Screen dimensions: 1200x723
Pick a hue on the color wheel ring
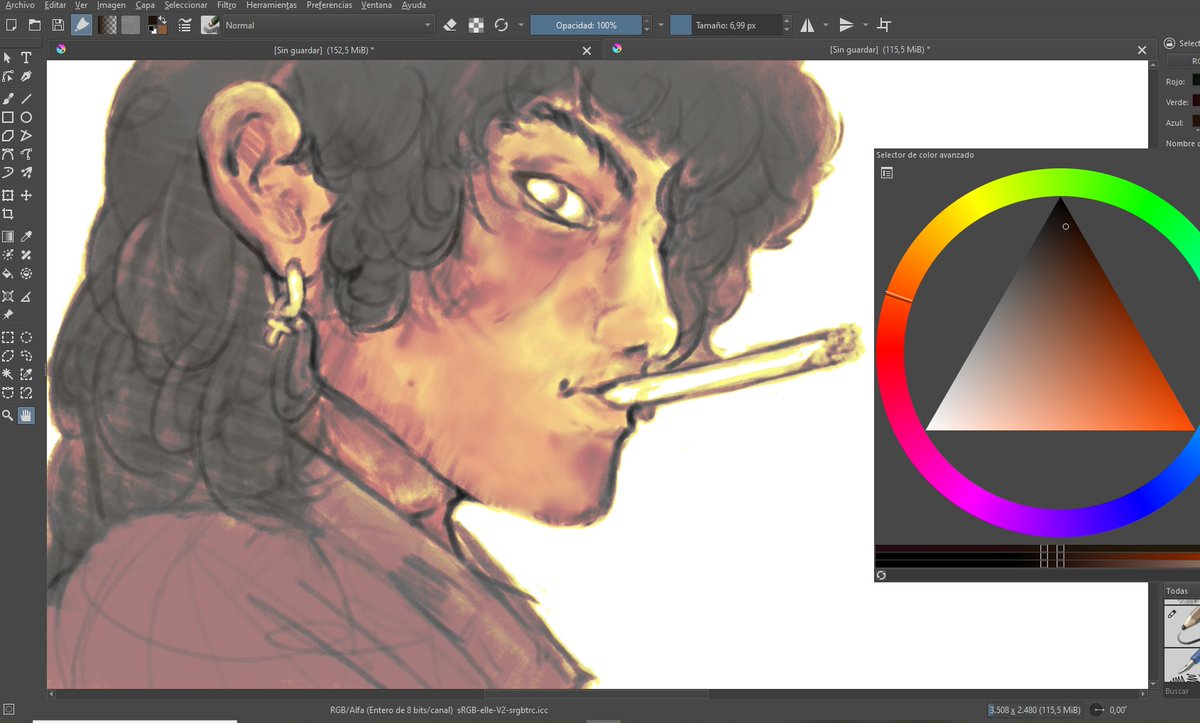[890, 354]
